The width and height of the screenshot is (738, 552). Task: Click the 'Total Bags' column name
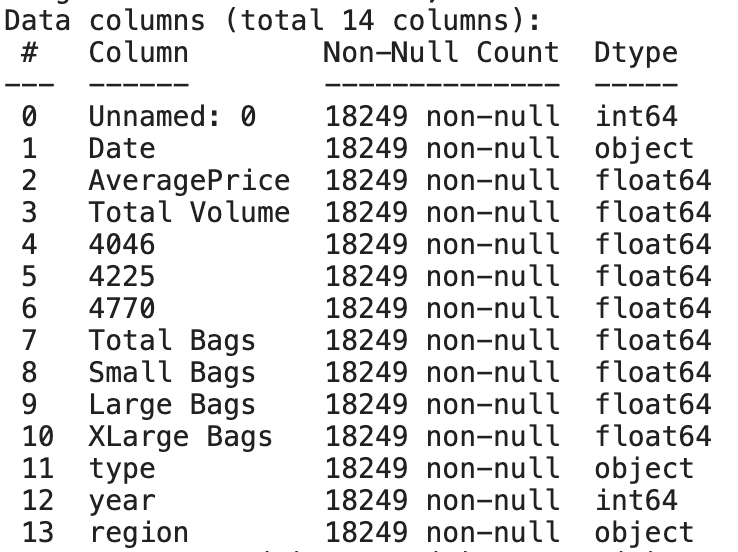(x=171, y=341)
